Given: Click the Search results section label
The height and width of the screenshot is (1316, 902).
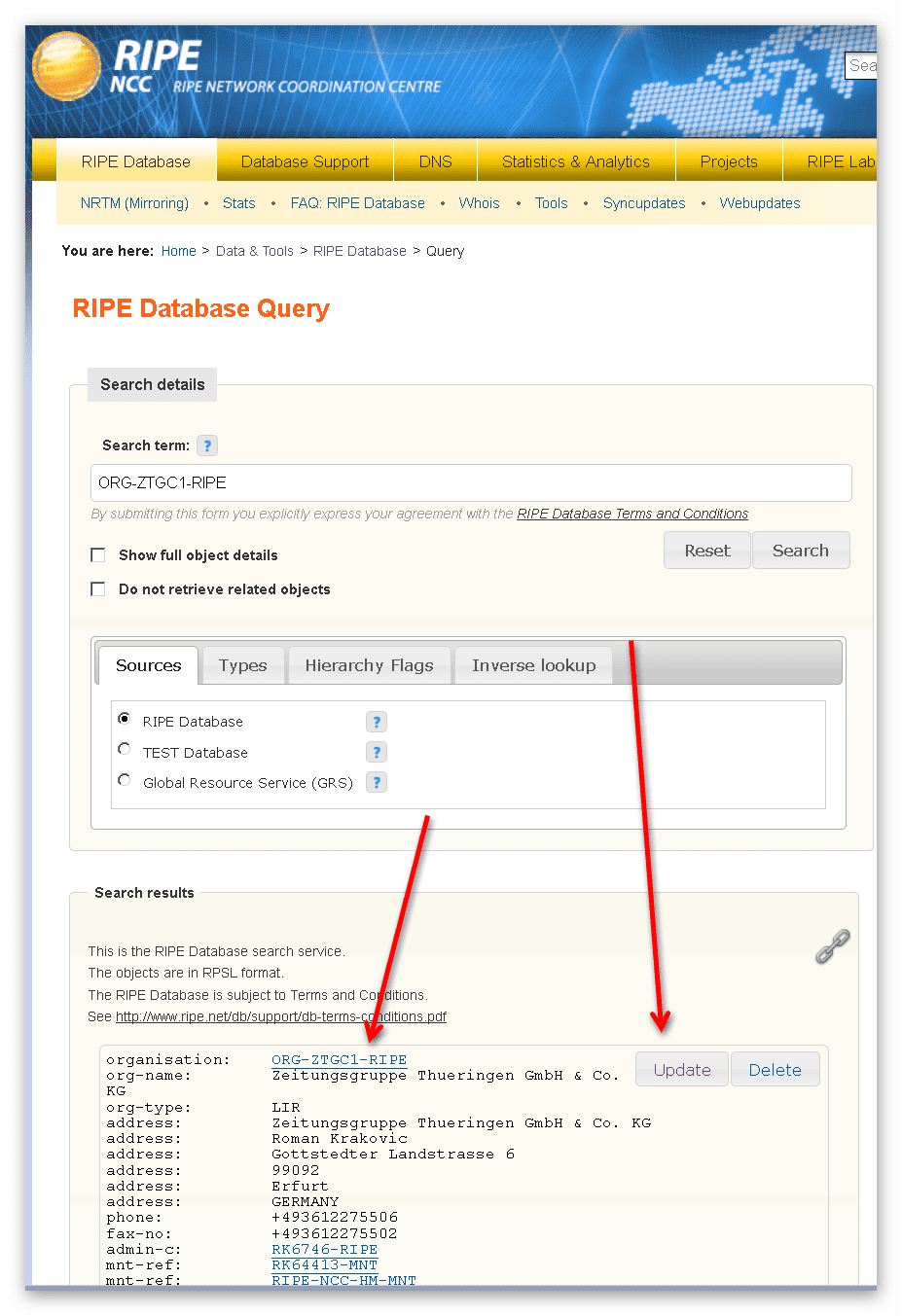Looking at the screenshot, I should click(144, 893).
